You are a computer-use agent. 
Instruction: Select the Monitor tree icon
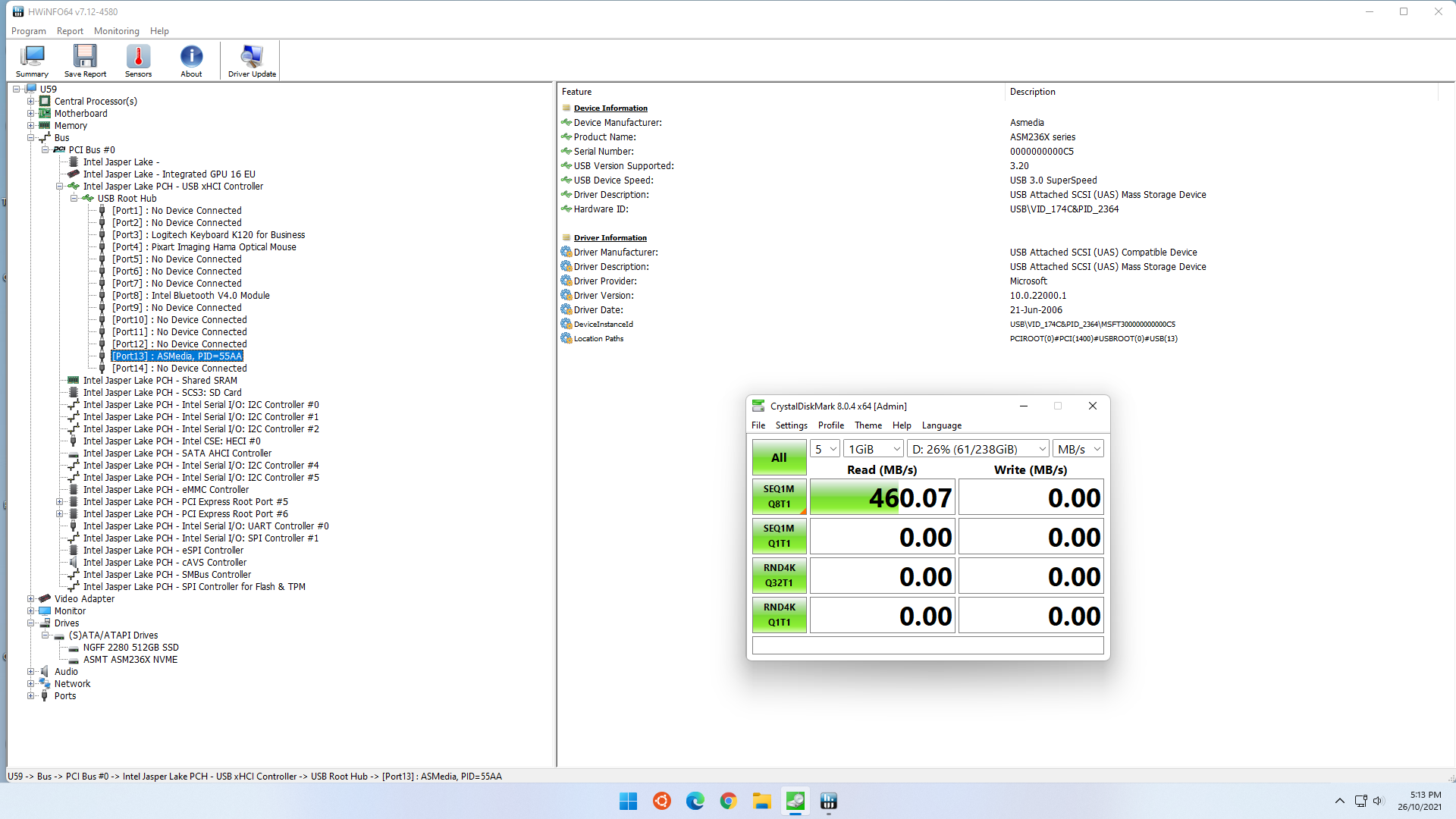[x=45, y=610]
